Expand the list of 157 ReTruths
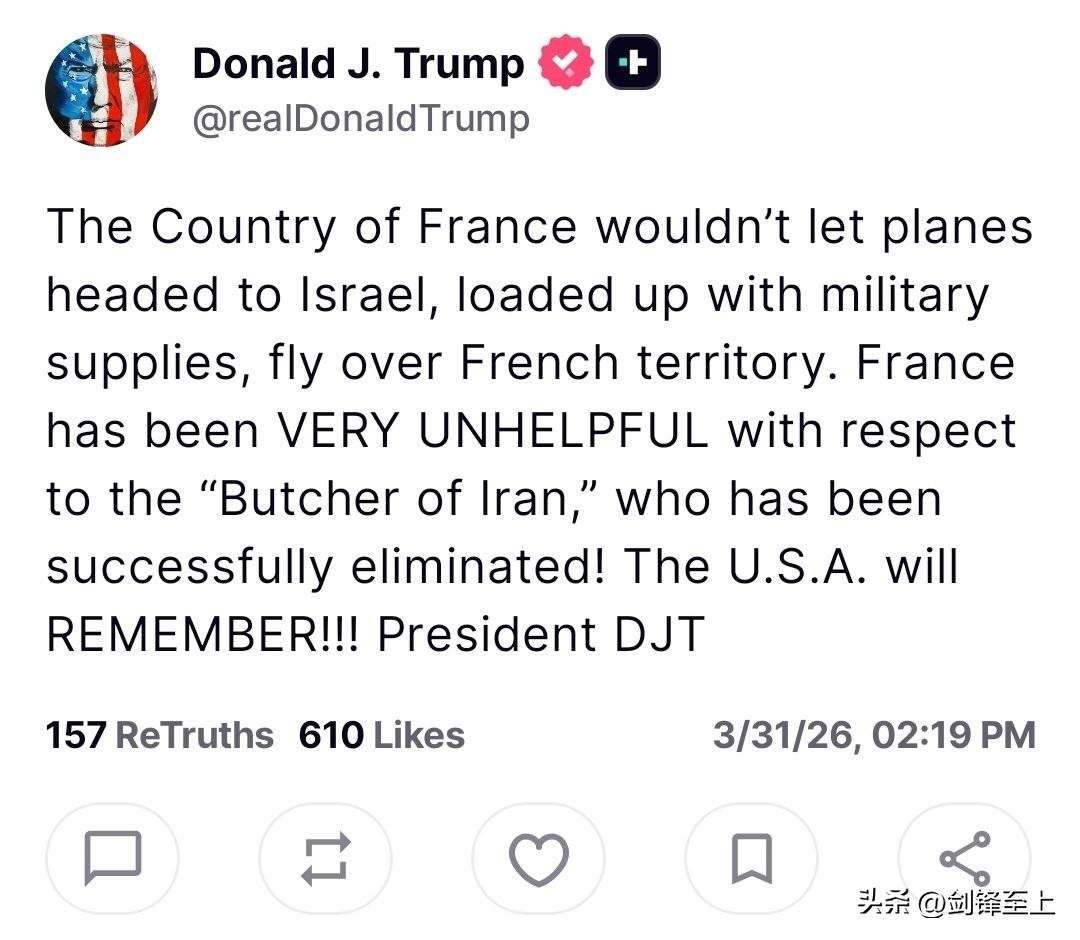Image resolution: width=1080 pixels, height=940 pixels. click(159, 735)
